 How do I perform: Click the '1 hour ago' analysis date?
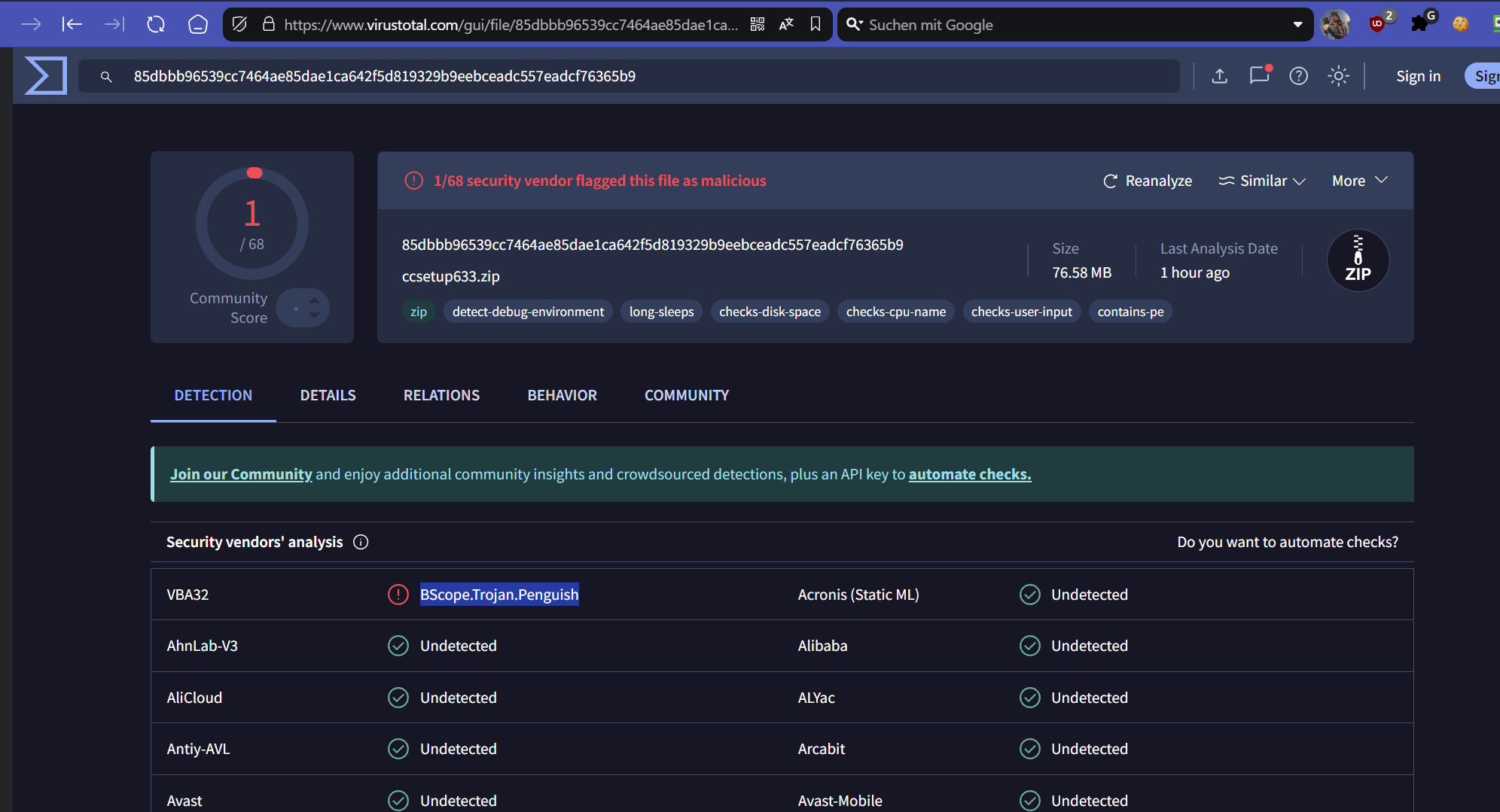point(1195,272)
